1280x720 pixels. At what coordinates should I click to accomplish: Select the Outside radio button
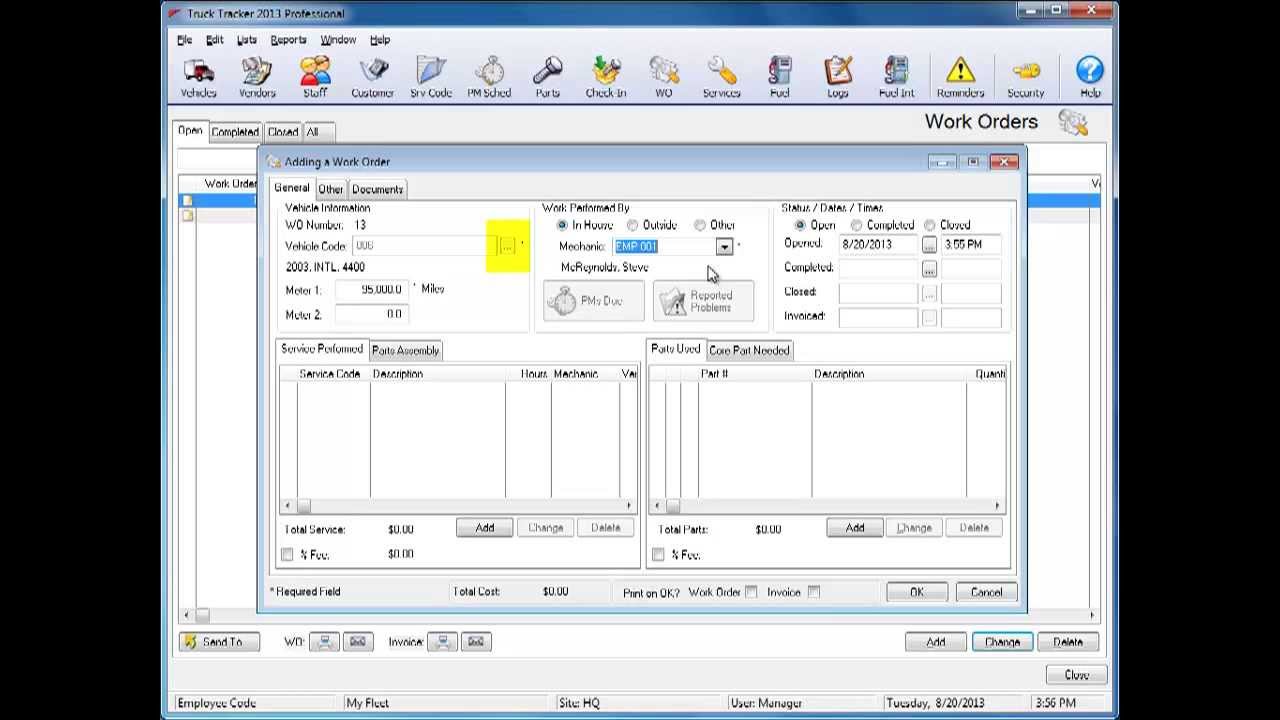tap(632, 225)
